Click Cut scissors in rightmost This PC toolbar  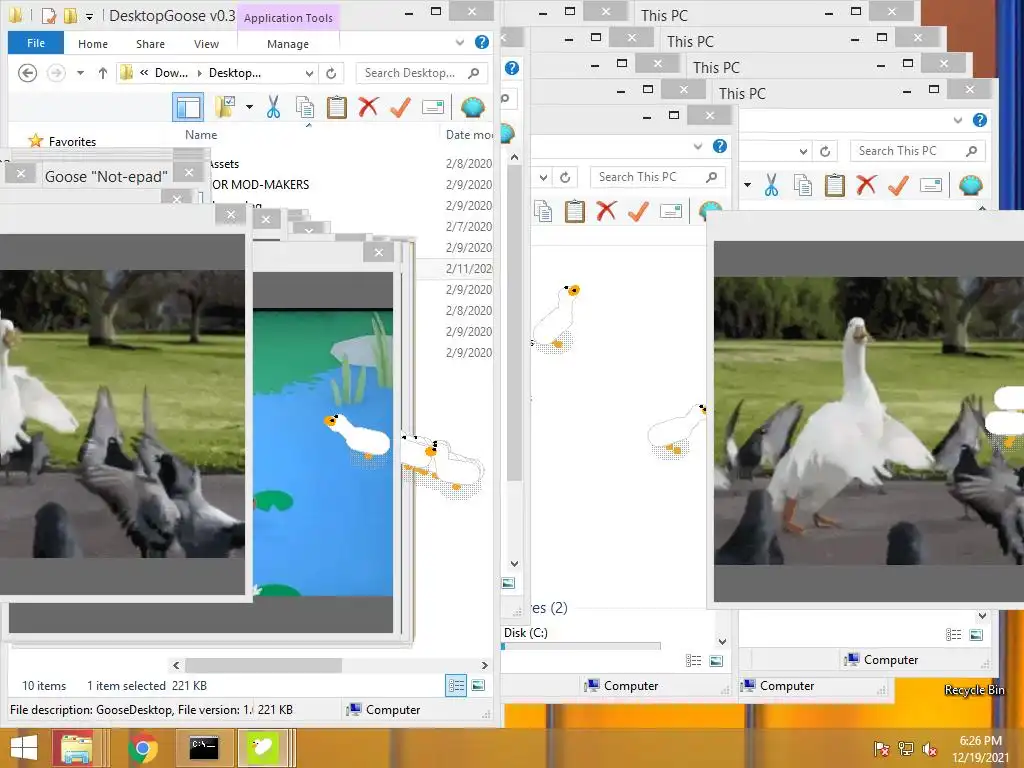(771, 185)
